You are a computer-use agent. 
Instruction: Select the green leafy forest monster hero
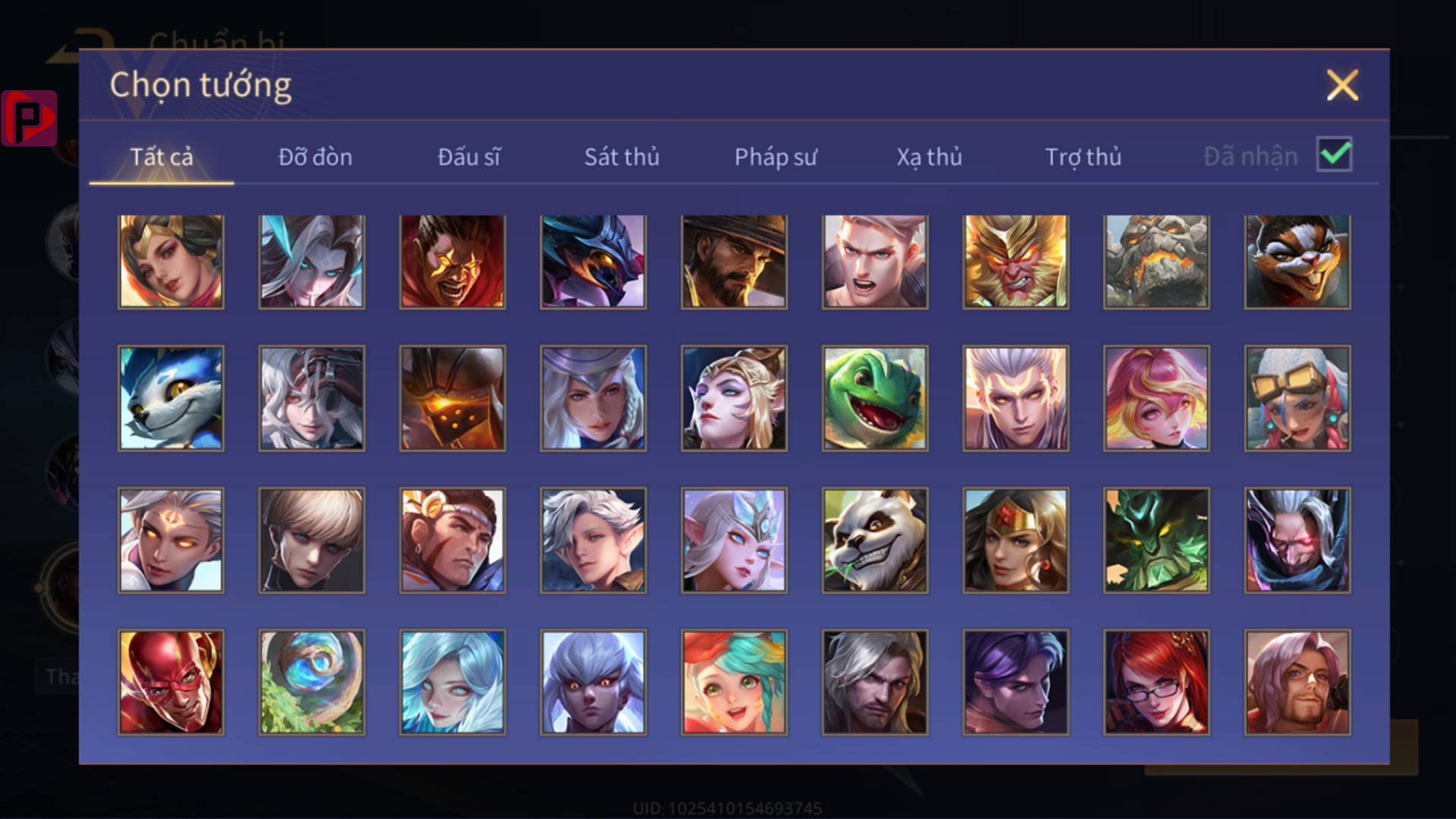point(1156,540)
